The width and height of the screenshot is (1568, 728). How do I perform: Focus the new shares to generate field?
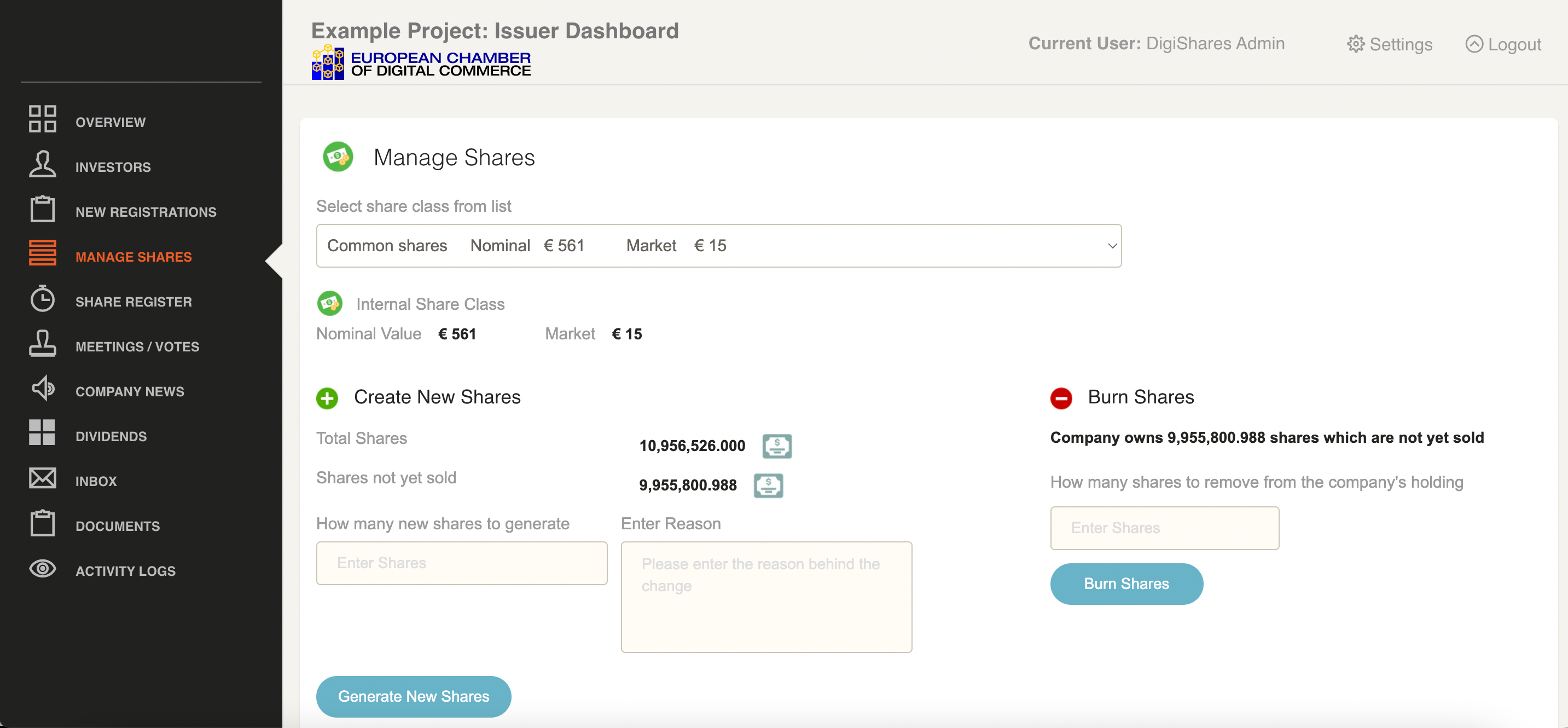tap(461, 563)
